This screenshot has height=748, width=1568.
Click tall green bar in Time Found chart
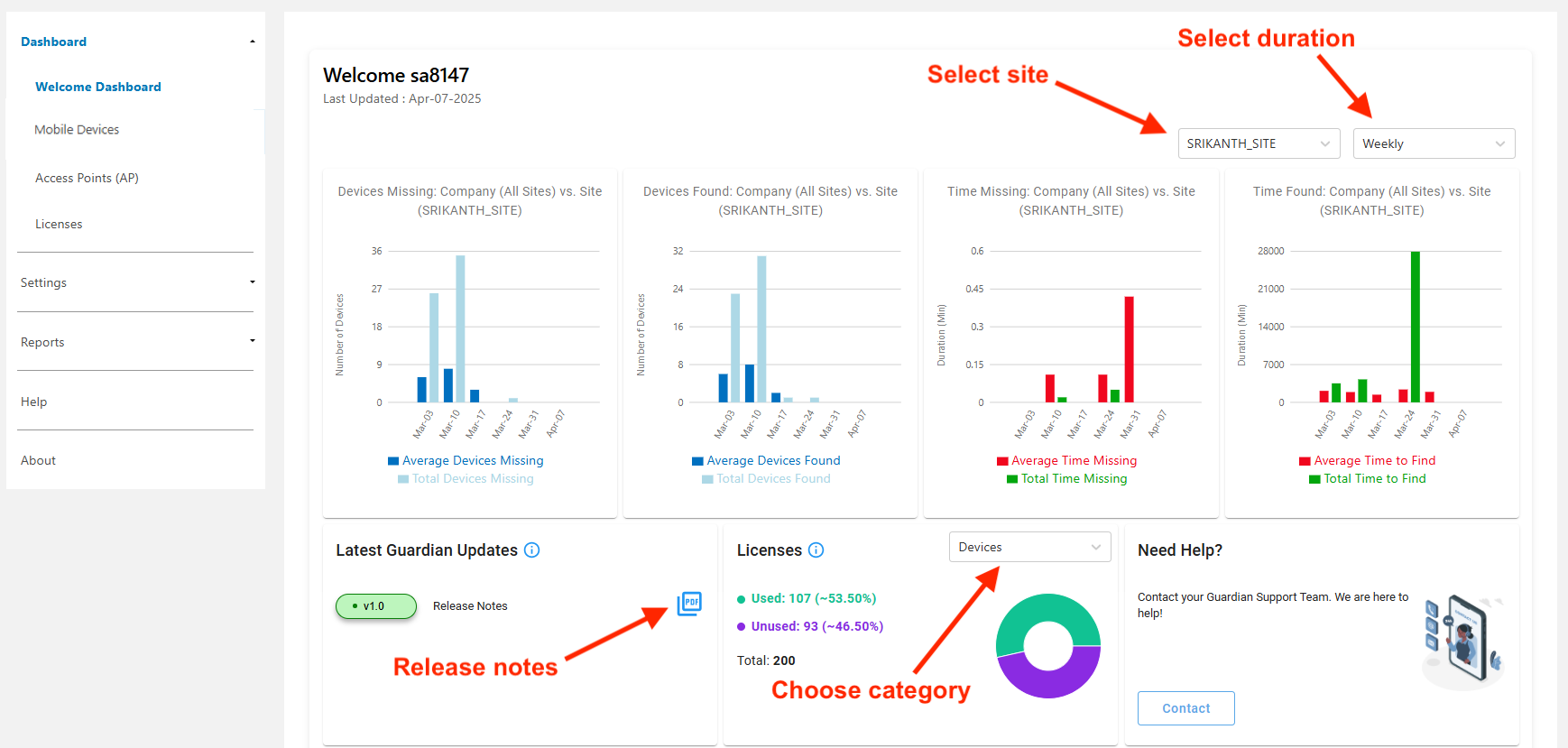pyautogui.click(x=1415, y=325)
